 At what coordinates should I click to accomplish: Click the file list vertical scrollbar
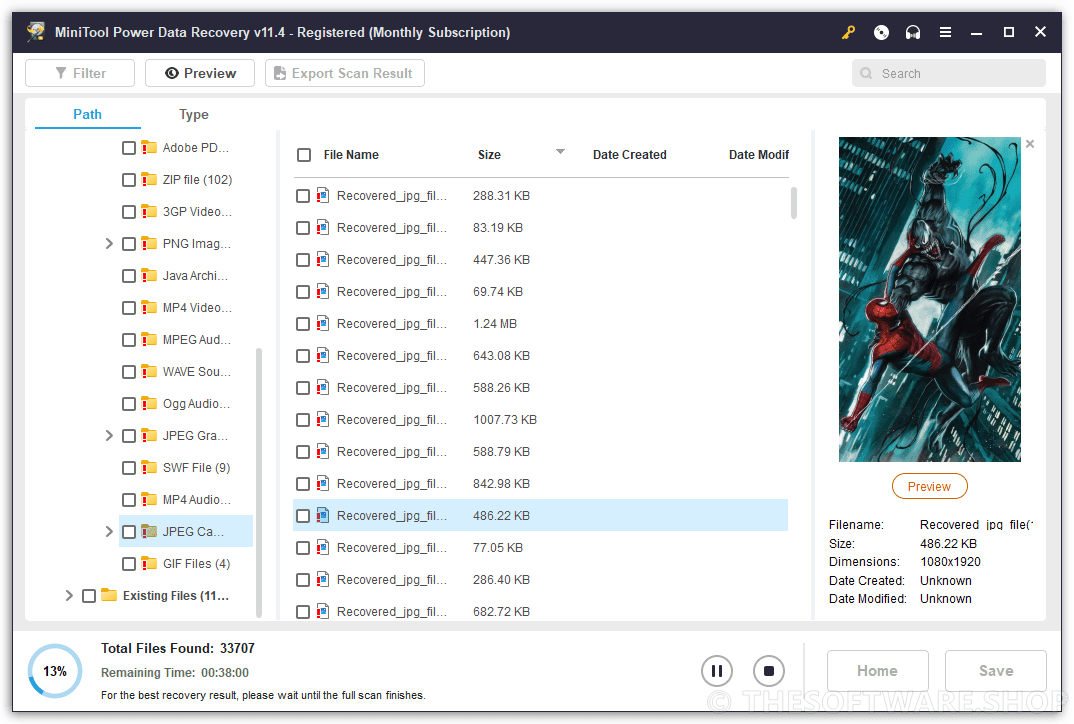point(794,203)
